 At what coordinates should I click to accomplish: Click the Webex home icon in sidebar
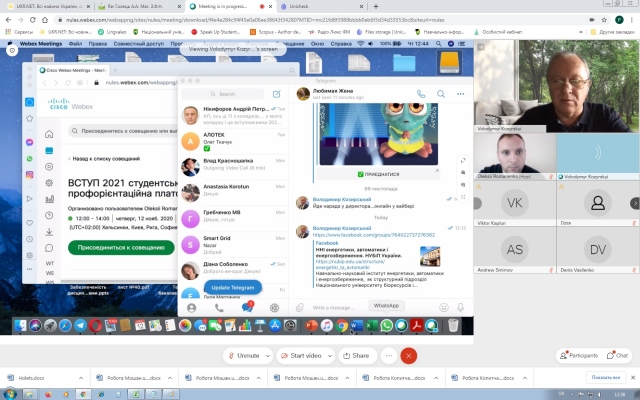click(49, 134)
